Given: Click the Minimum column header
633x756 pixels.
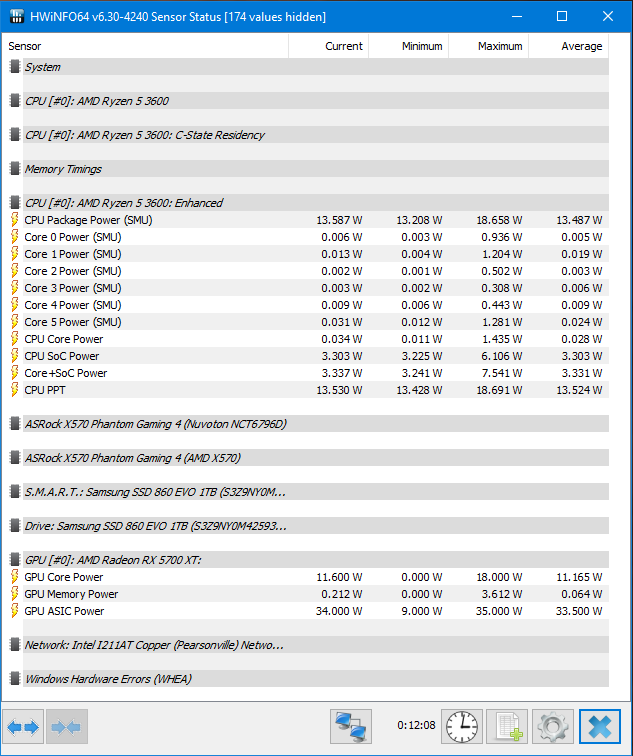Looking at the screenshot, I should (409, 46).
